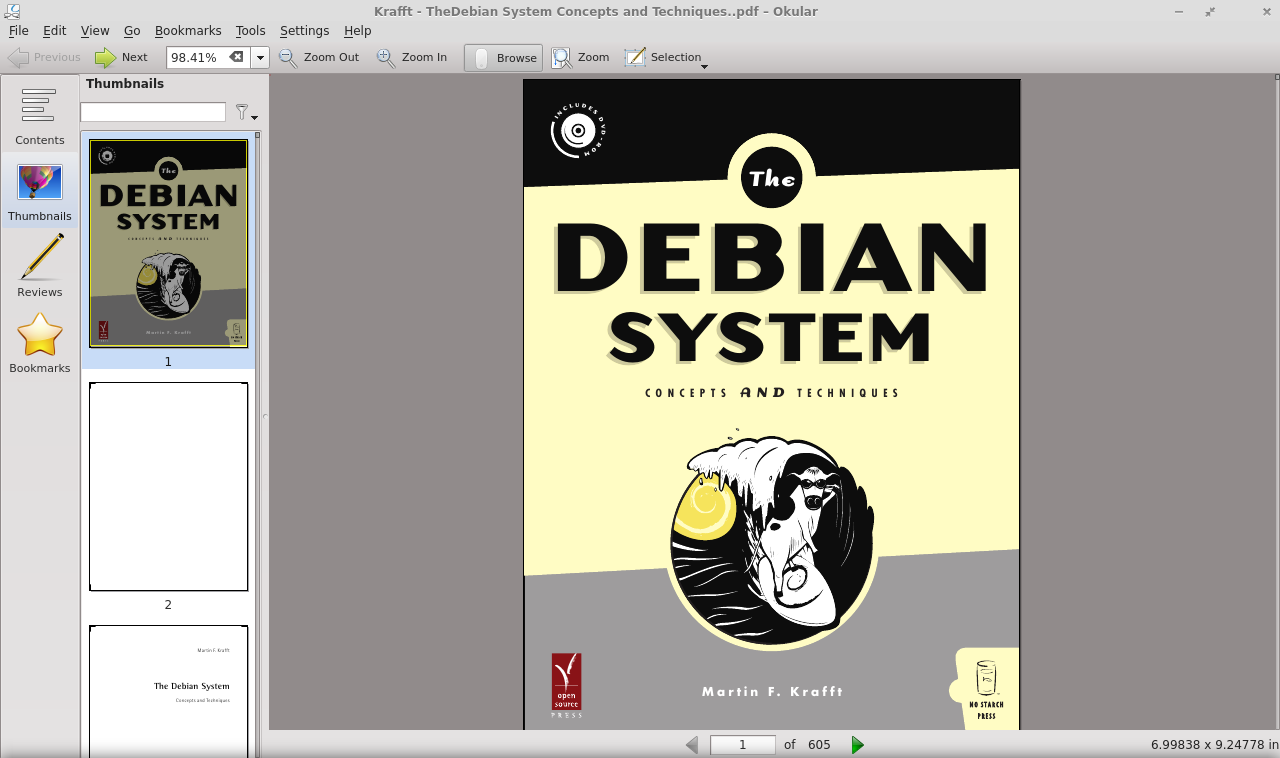The image size is (1280, 758).
Task: Select the Zoom In tool
Action: point(411,57)
